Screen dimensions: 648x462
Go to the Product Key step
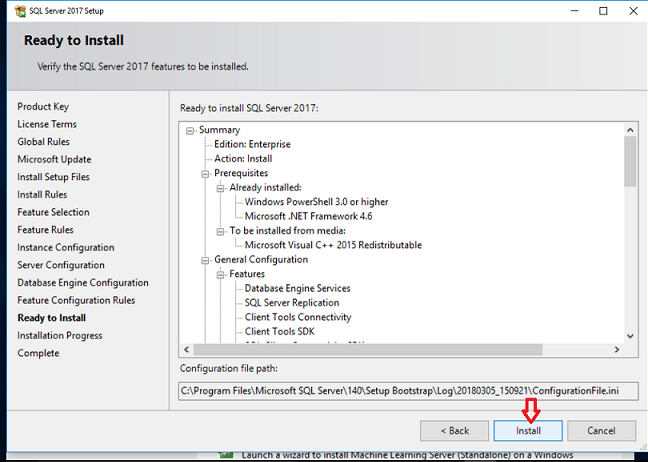(42, 107)
